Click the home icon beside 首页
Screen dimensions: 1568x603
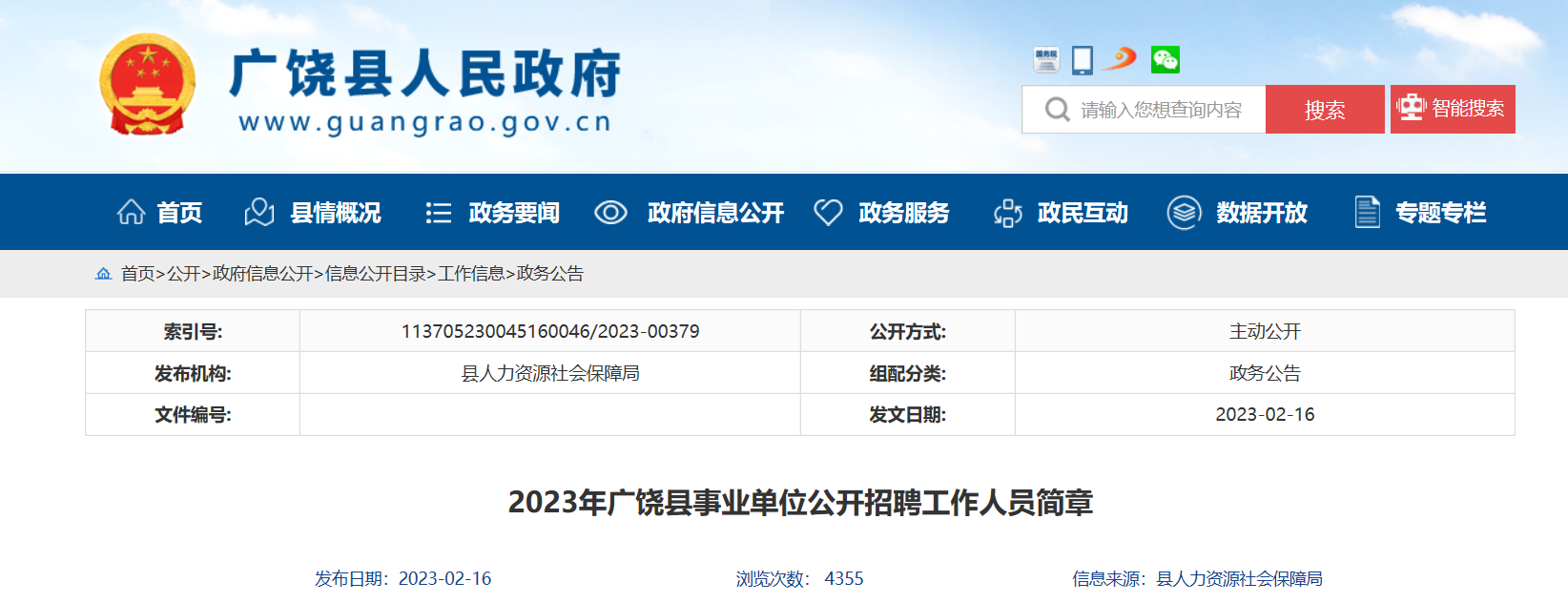coord(131,212)
